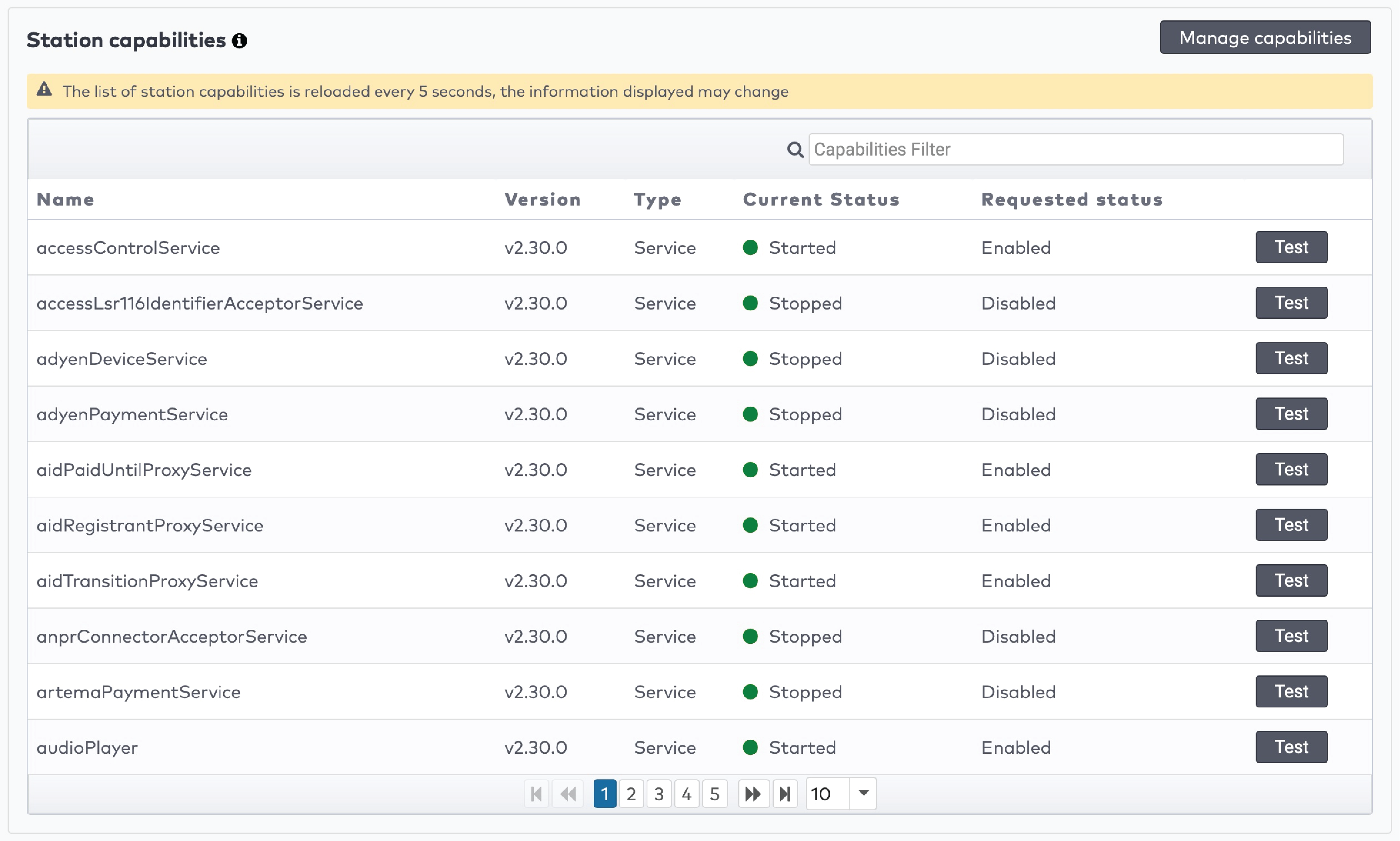1400x841 pixels.
Task: Open page 3 of the capabilities list
Action: 659,793
